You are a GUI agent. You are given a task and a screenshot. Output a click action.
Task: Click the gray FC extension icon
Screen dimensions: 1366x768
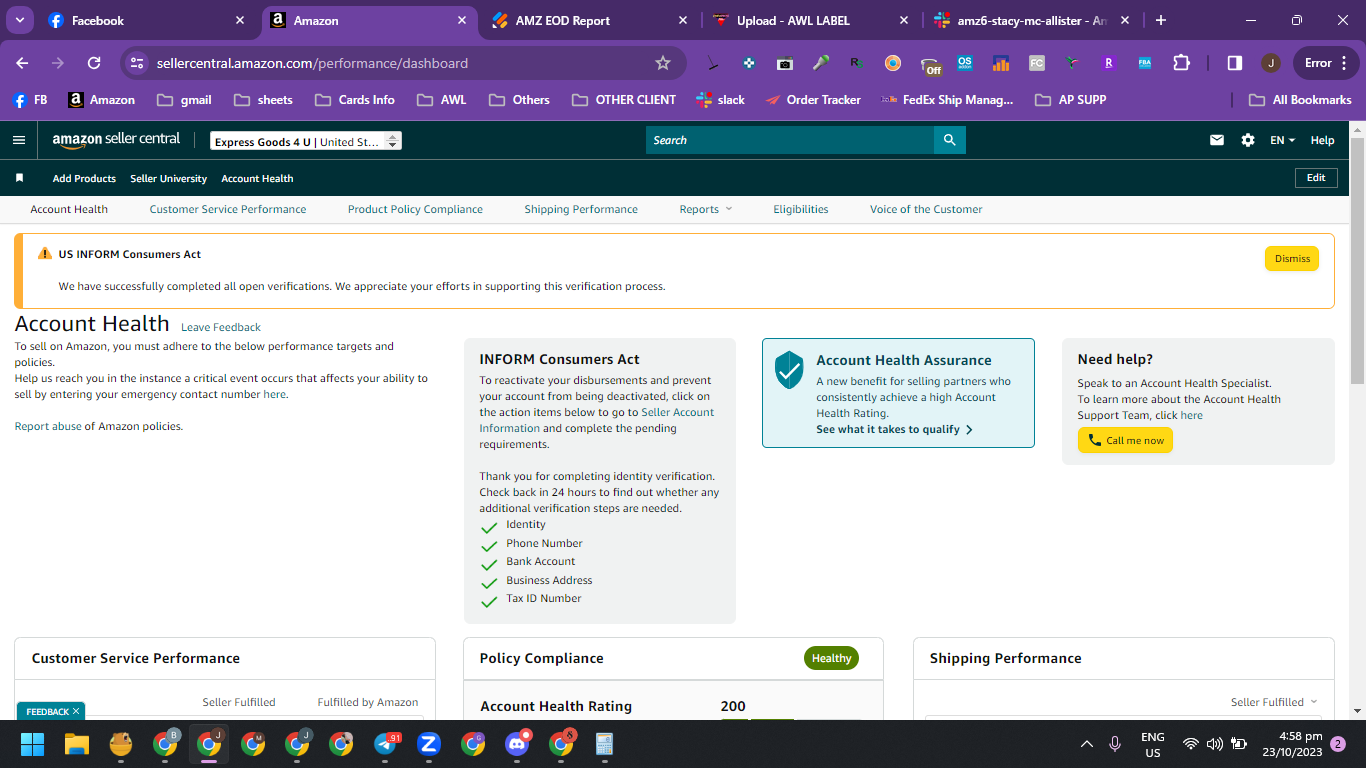point(1037,63)
